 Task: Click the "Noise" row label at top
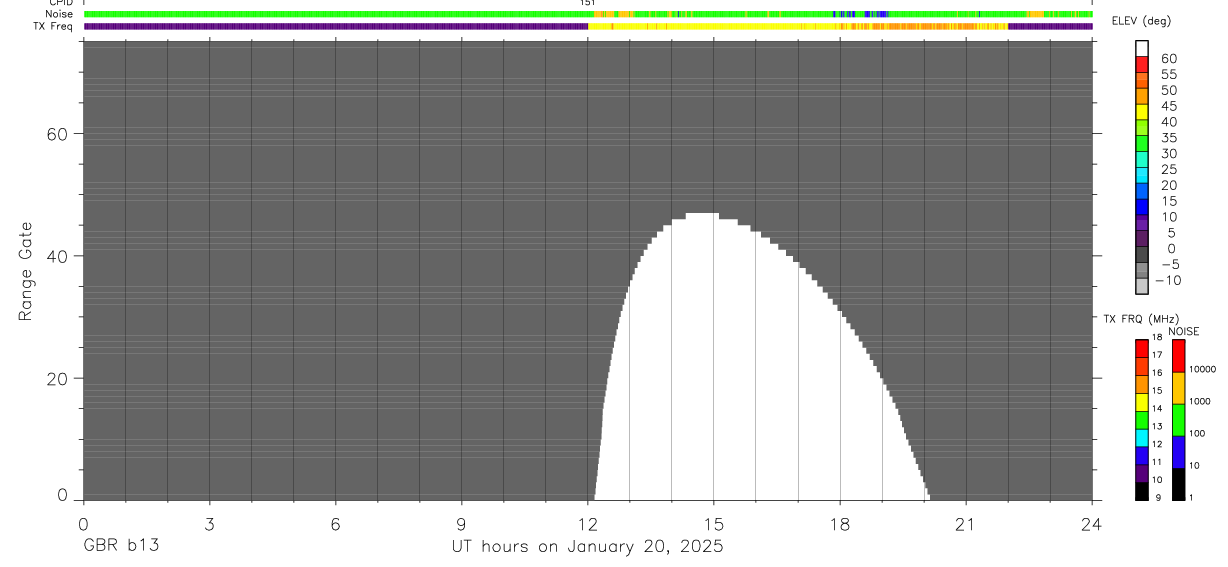pos(60,14)
